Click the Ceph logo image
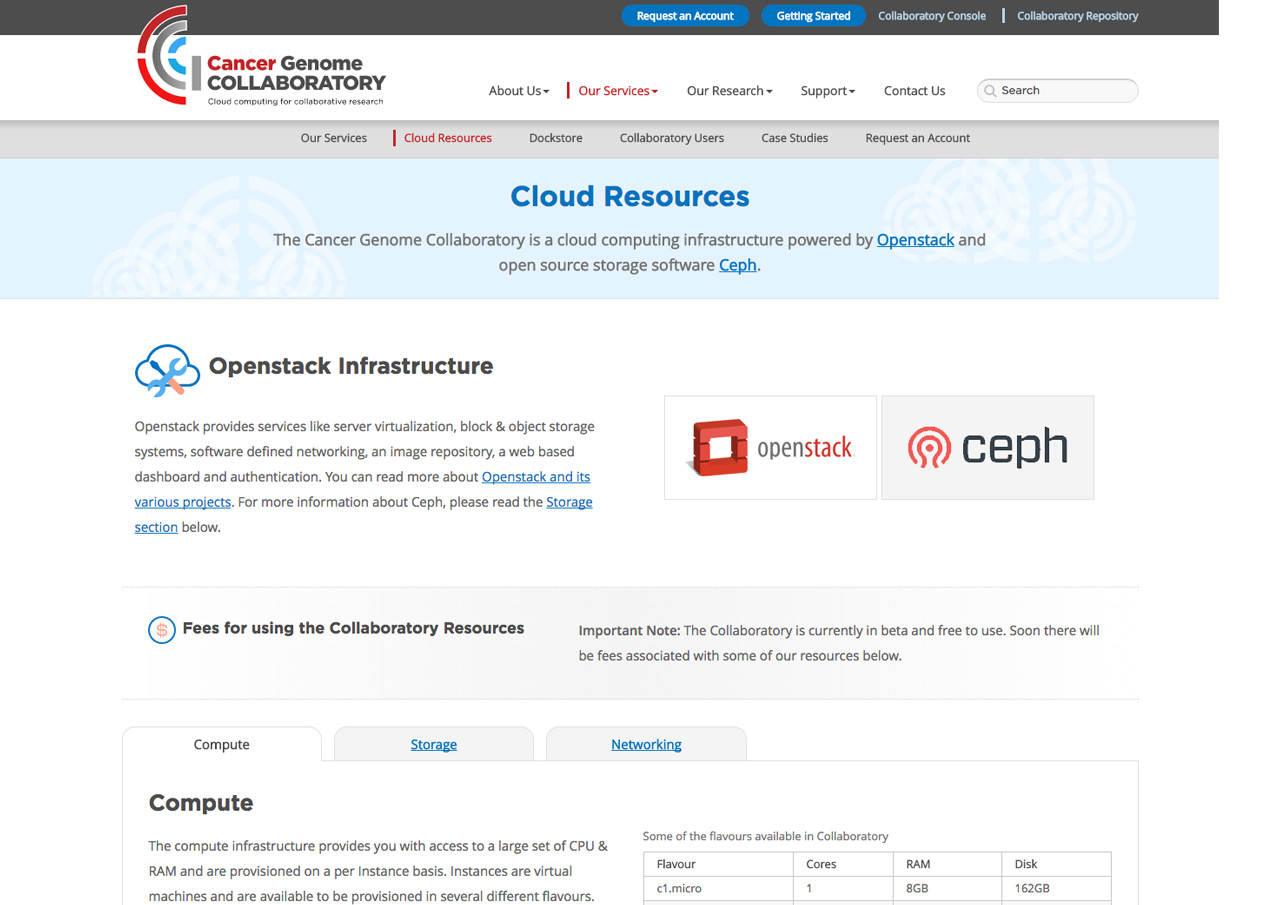1271x905 pixels. pos(987,447)
